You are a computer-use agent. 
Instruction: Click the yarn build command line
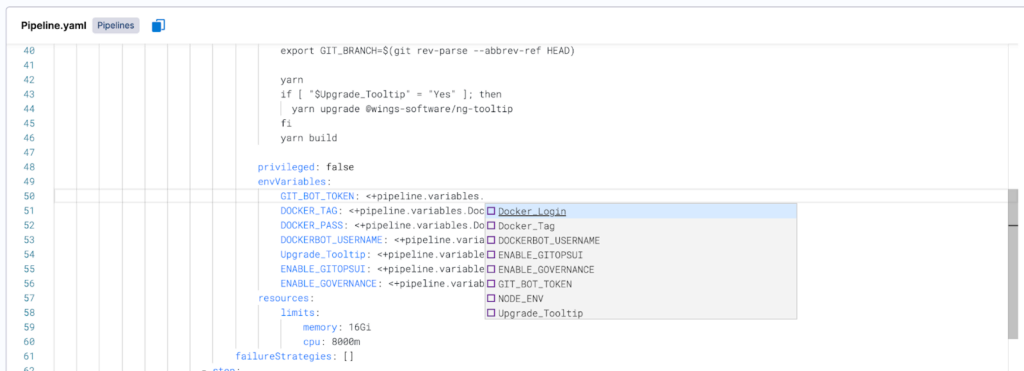[308, 138]
